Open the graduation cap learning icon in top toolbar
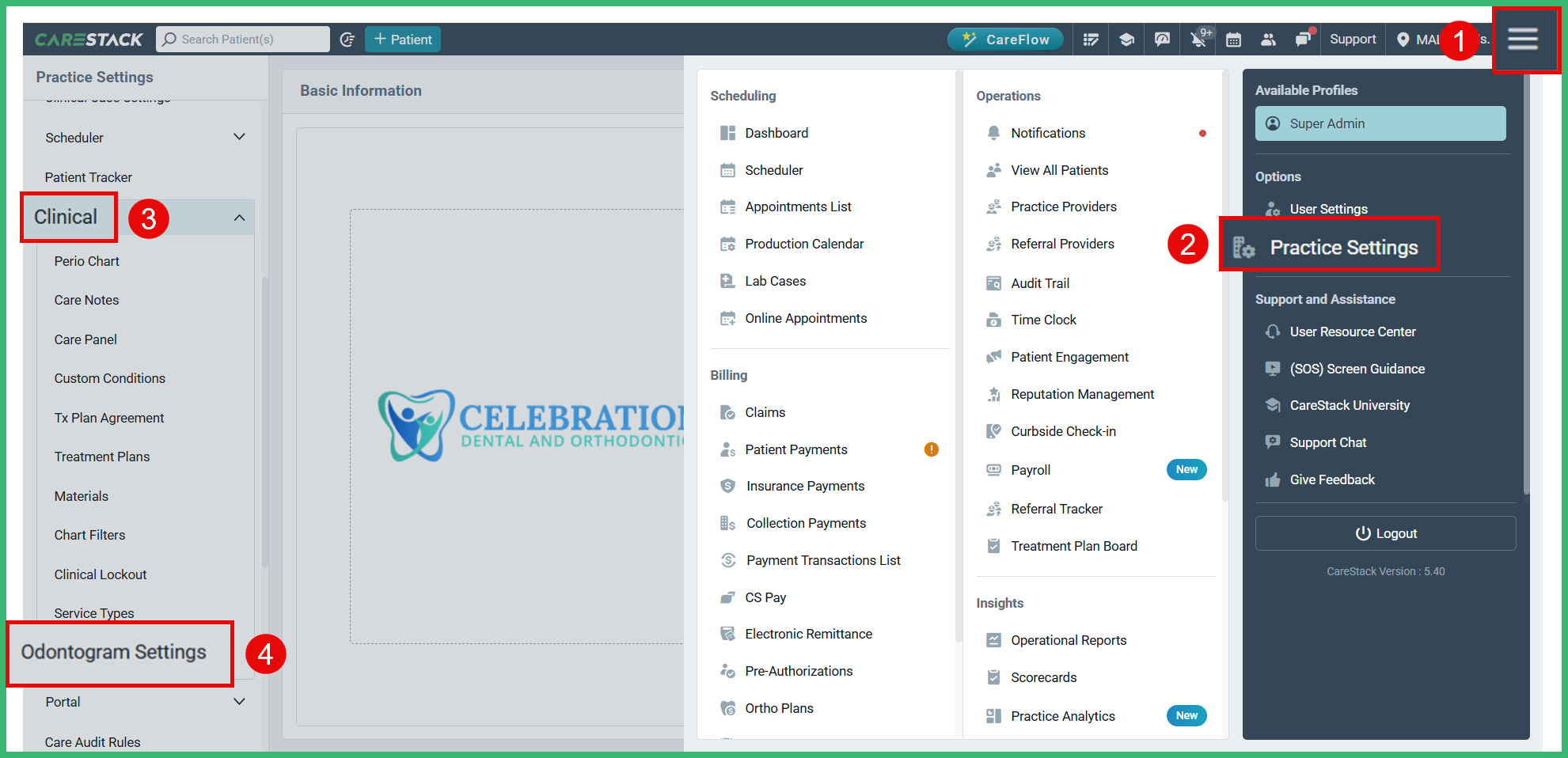Viewport: 1568px width, 758px height. (x=1126, y=39)
